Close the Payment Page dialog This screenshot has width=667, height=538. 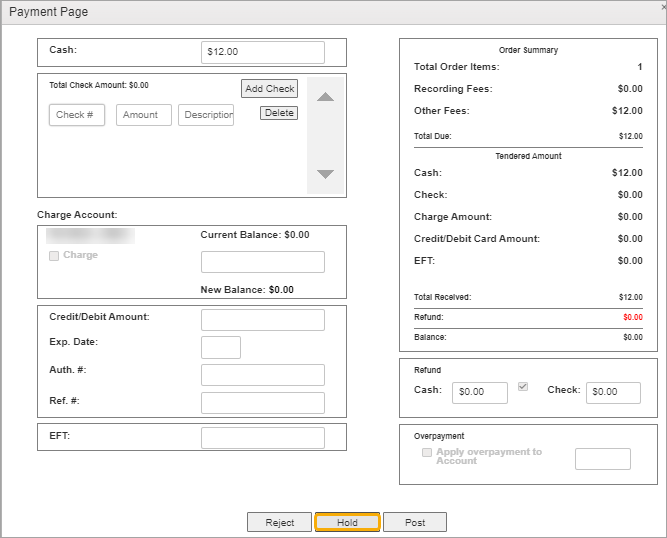click(x=663, y=6)
